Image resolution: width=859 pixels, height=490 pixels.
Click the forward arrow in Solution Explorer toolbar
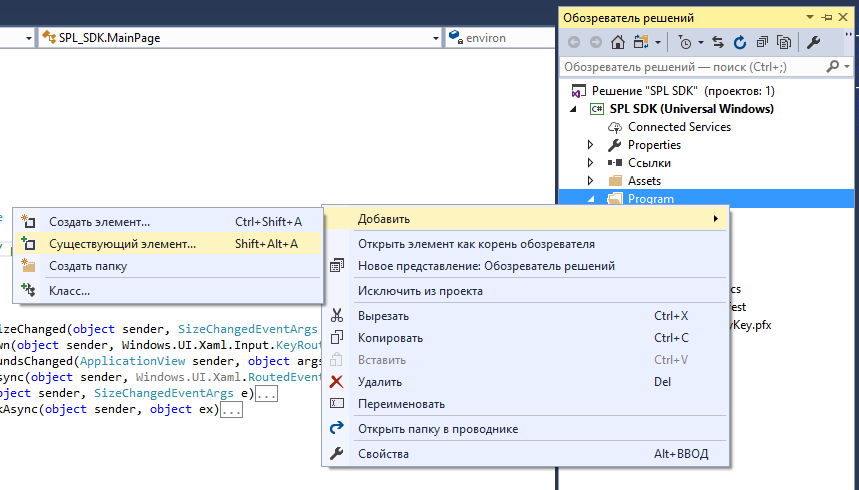coord(595,42)
